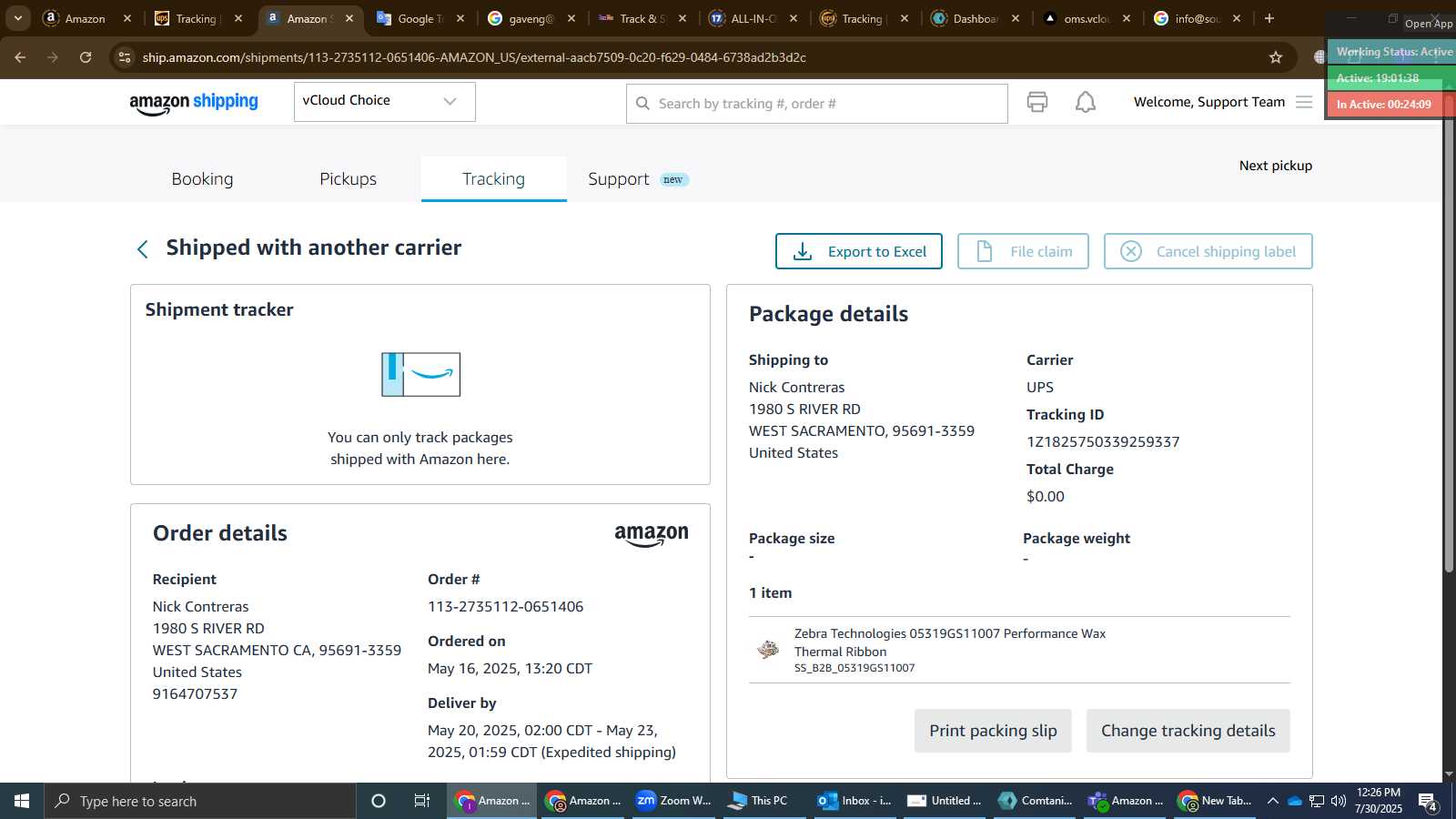Switch to the oms.vcloud browser tab

point(1087,18)
